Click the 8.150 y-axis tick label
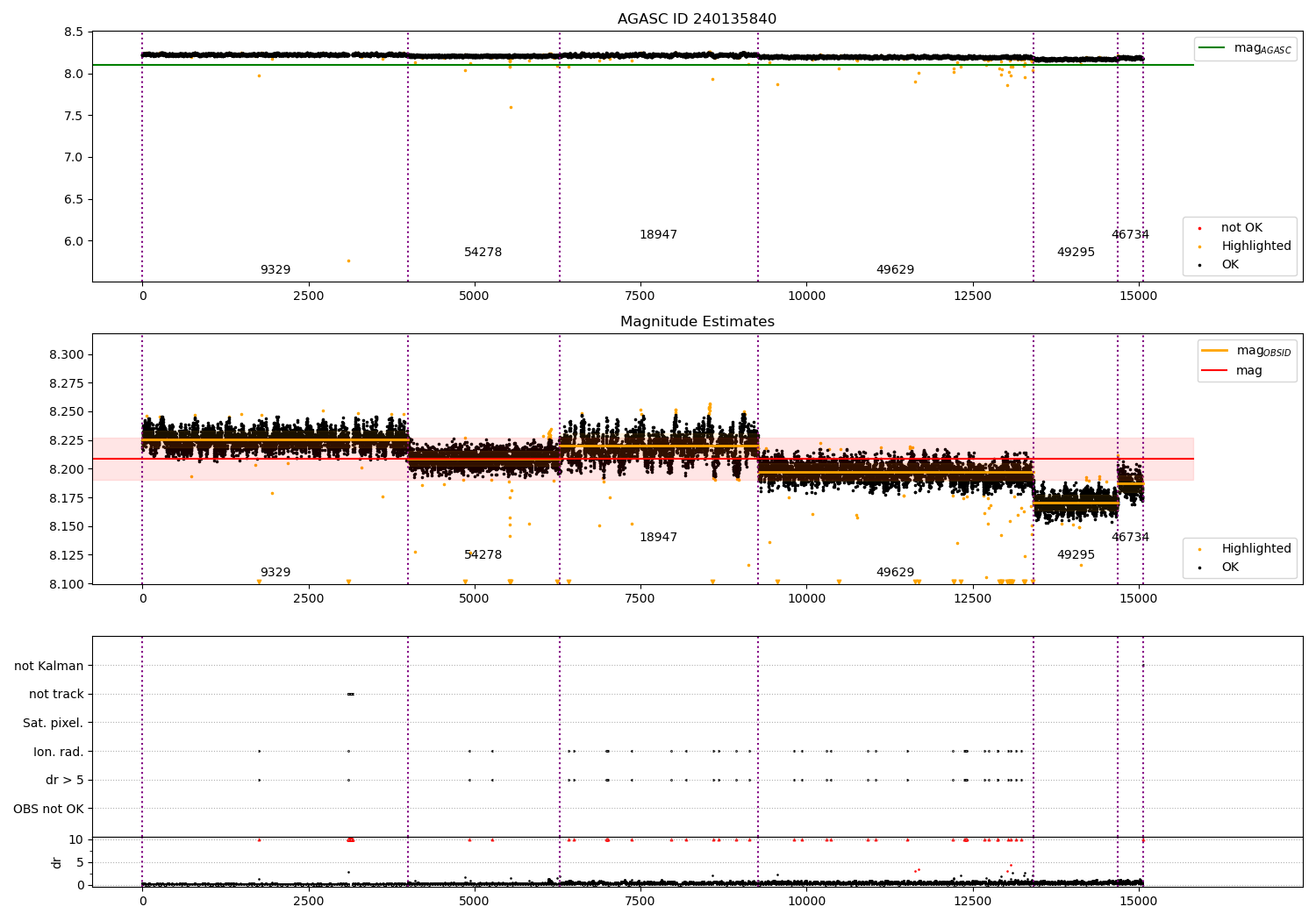This screenshot has height=921, width=1316. click(x=68, y=527)
